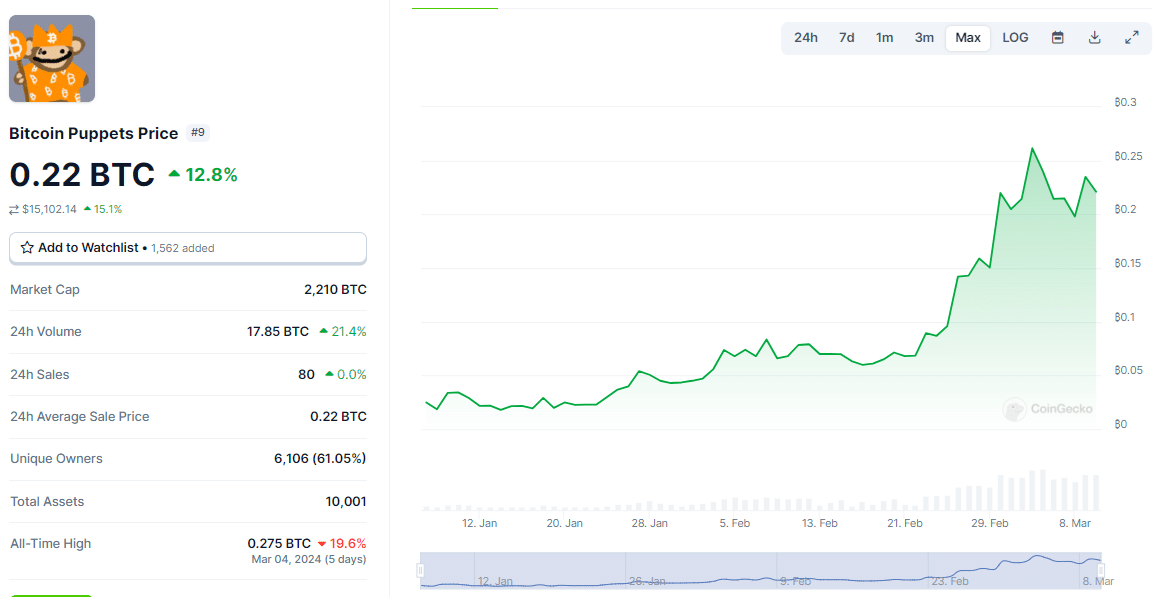Click the 1,562 added watchlist count
The width and height of the screenshot is (1156, 597).
tap(183, 248)
